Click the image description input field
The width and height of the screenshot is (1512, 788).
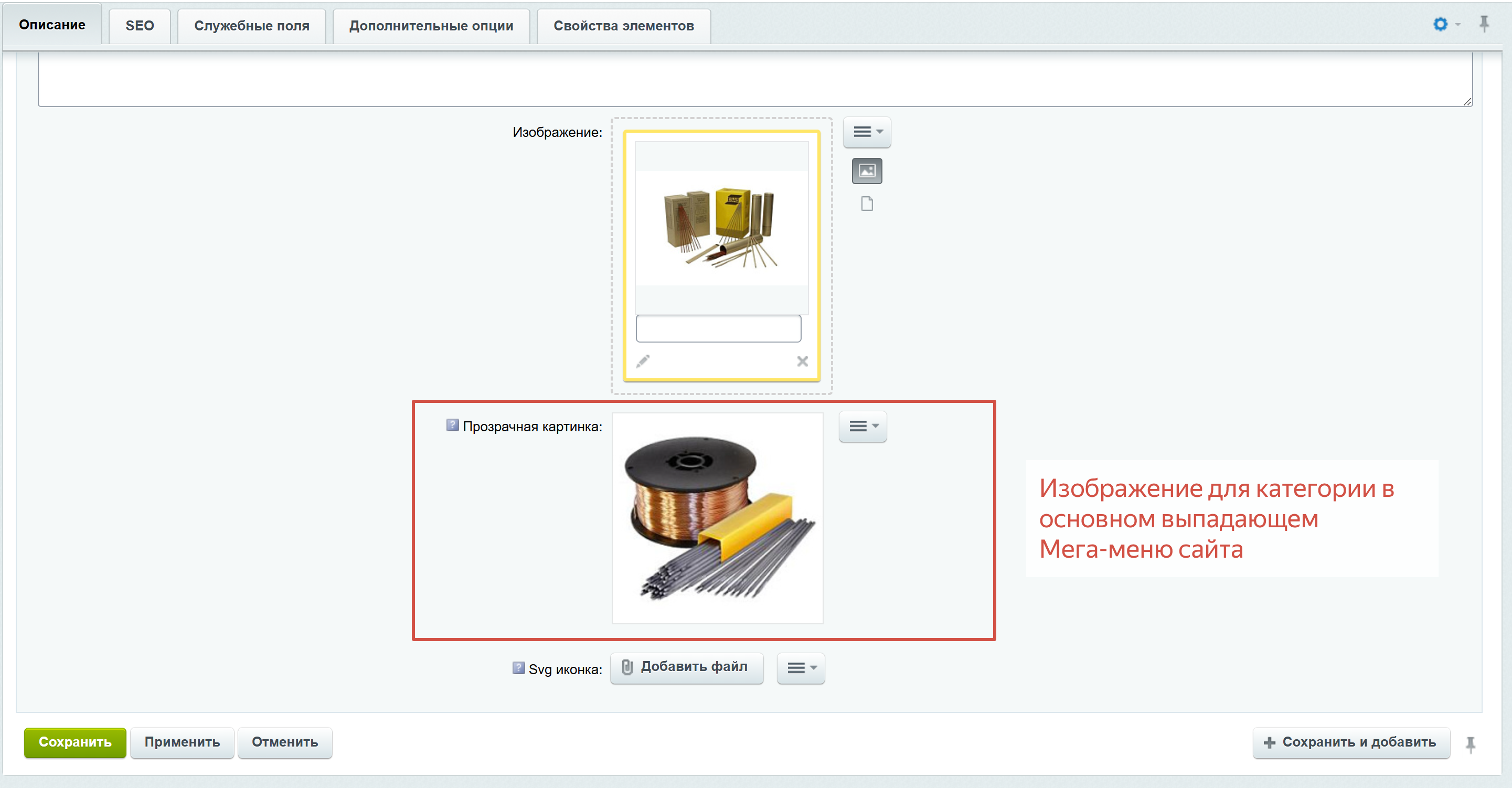pos(718,329)
